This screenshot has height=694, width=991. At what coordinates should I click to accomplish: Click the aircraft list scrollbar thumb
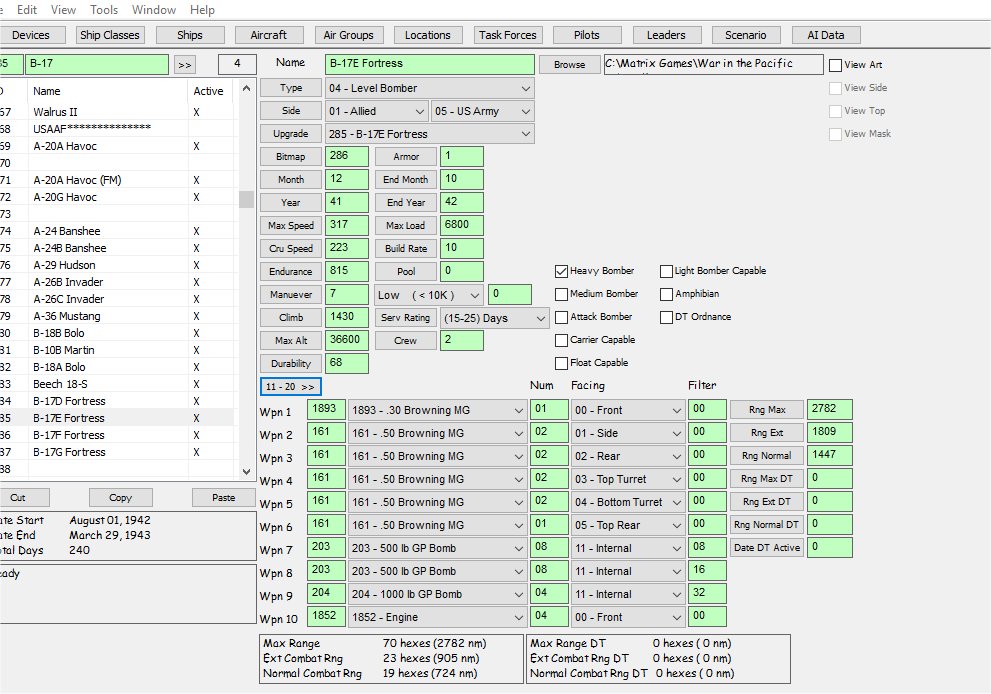[x=246, y=200]
